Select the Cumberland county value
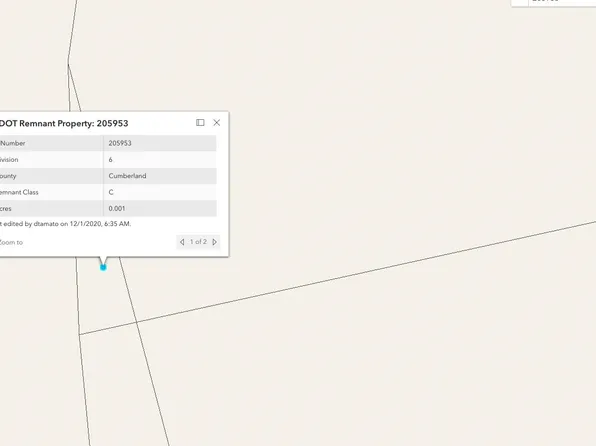 (127, 176)
